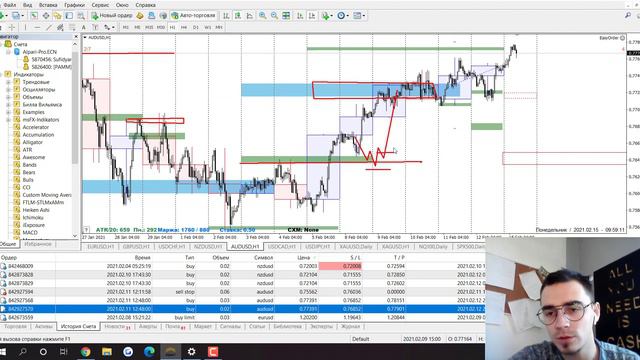640x360 pixels.
Task: Open the Графики menu
Action: pos(74,5)
